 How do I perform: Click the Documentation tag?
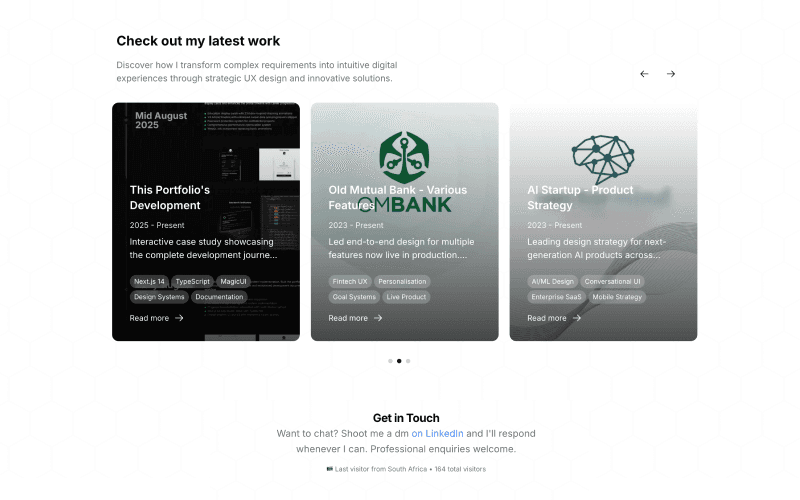click(x=219, y=297)
